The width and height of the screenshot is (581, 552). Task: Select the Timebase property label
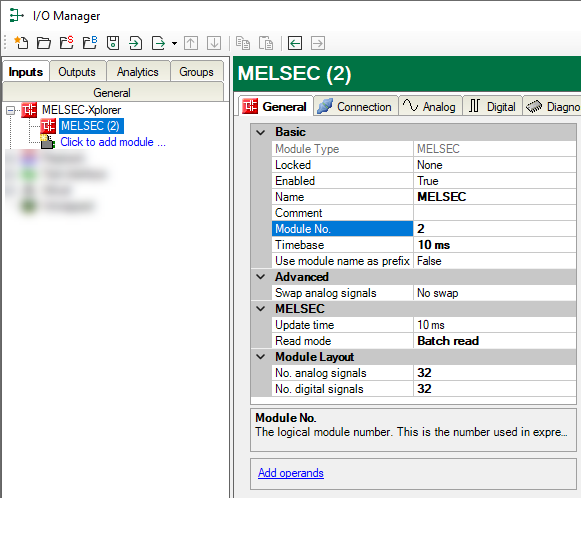tap(342, 245)
